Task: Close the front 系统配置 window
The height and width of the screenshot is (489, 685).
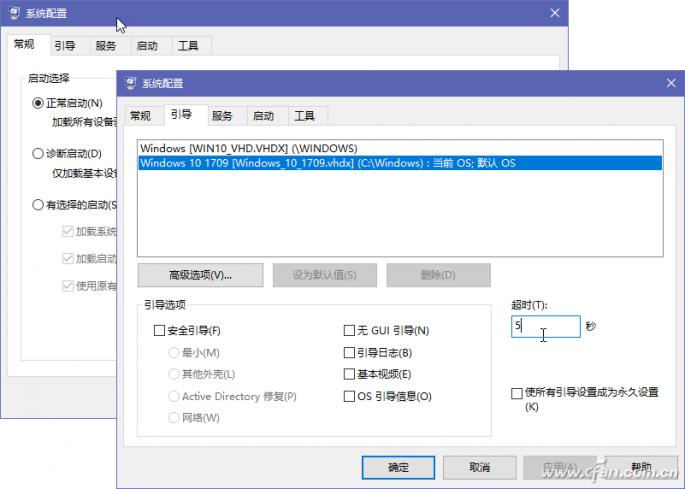Action: 671,83
